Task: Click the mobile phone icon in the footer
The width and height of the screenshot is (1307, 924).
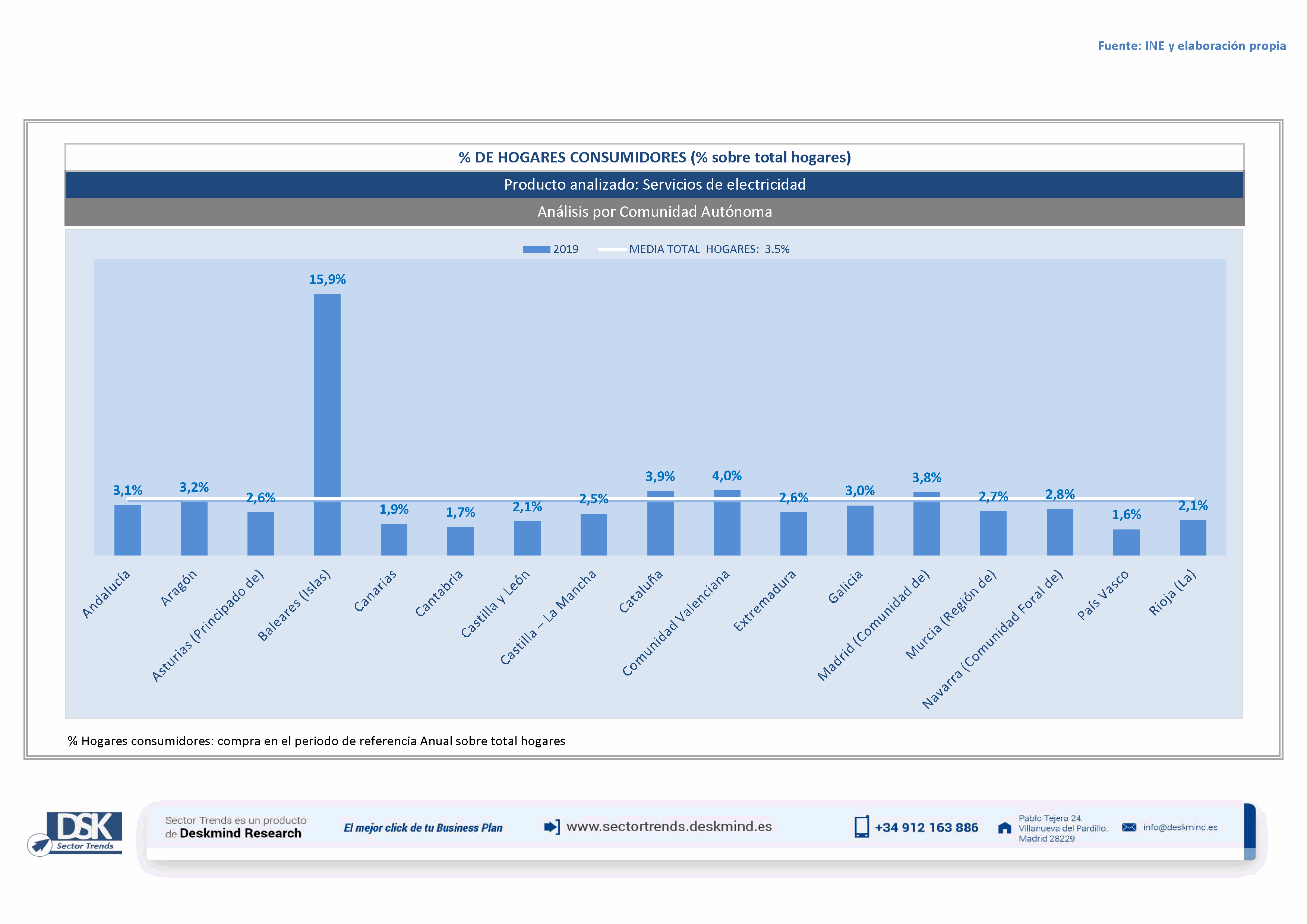Action: coord(861,827)
